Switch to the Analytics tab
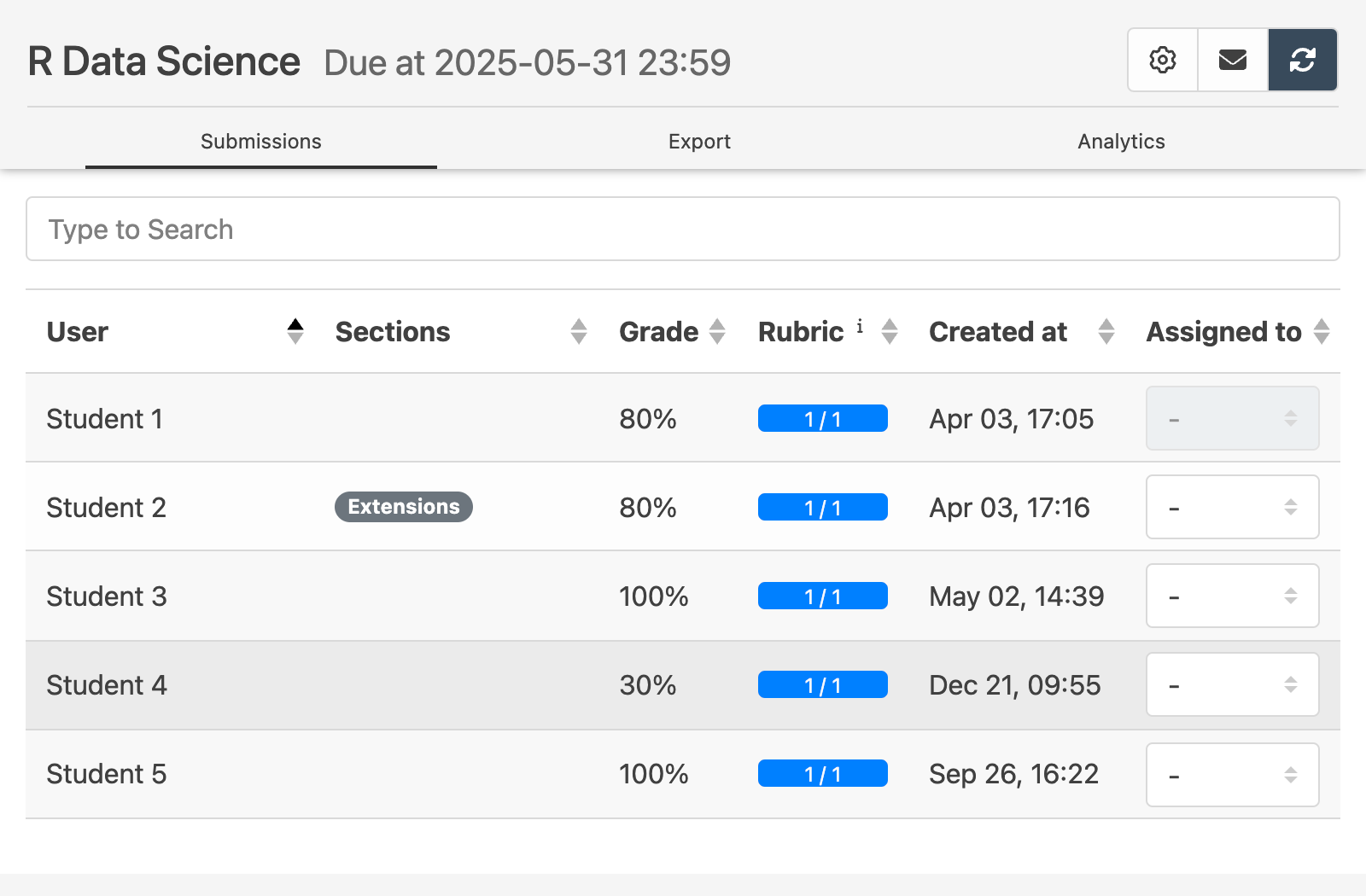 coord(1121,142)
